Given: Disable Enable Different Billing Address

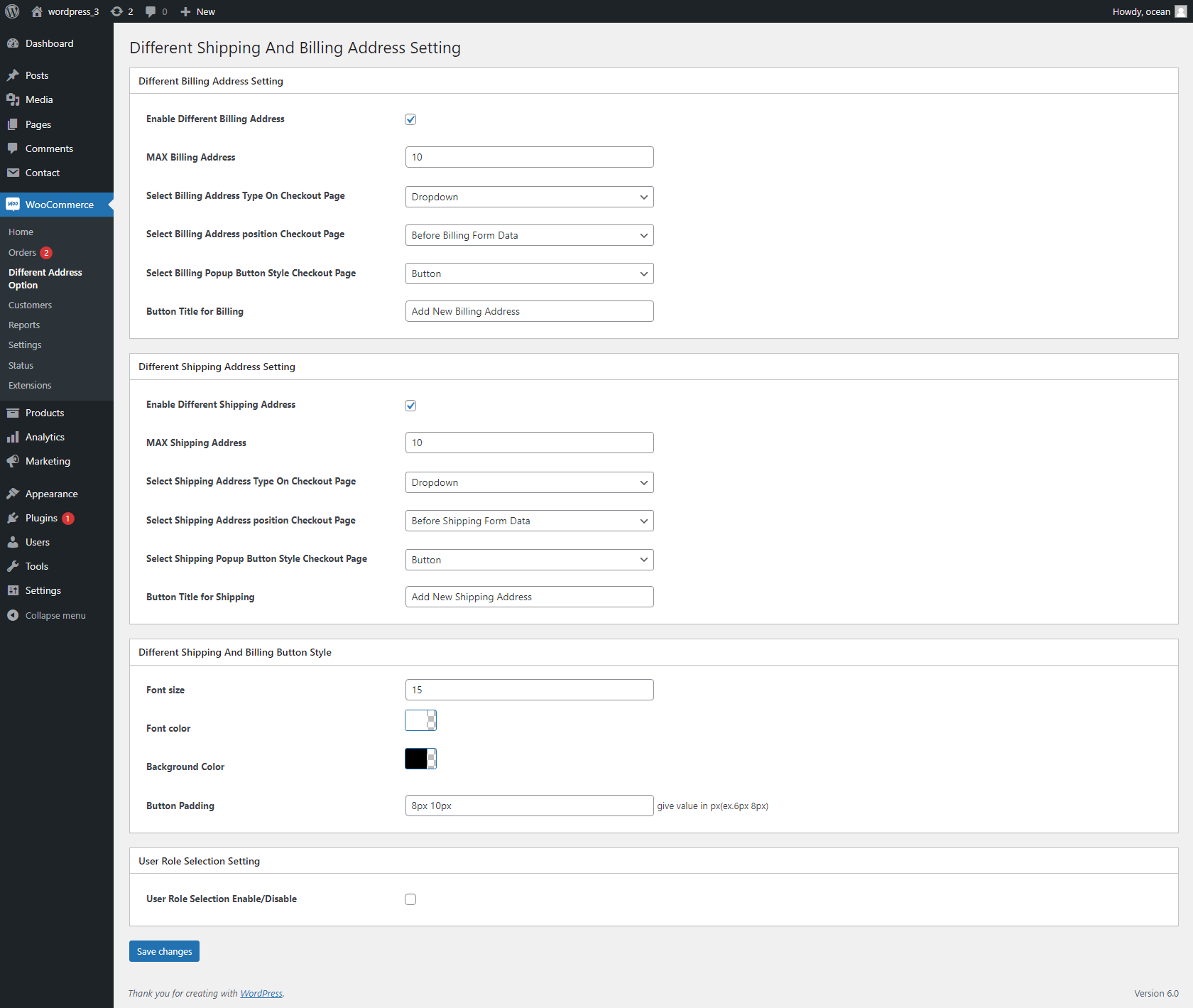Looking at the screenshot, I should (410, 119).
